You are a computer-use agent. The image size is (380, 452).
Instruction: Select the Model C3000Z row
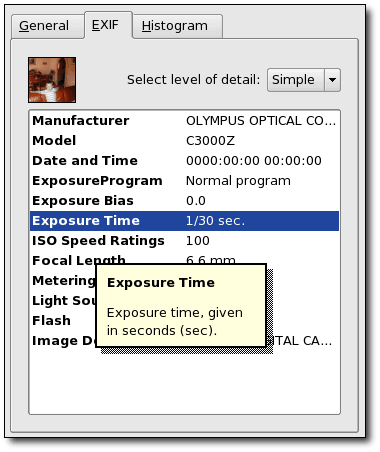[x=184, y=141]
